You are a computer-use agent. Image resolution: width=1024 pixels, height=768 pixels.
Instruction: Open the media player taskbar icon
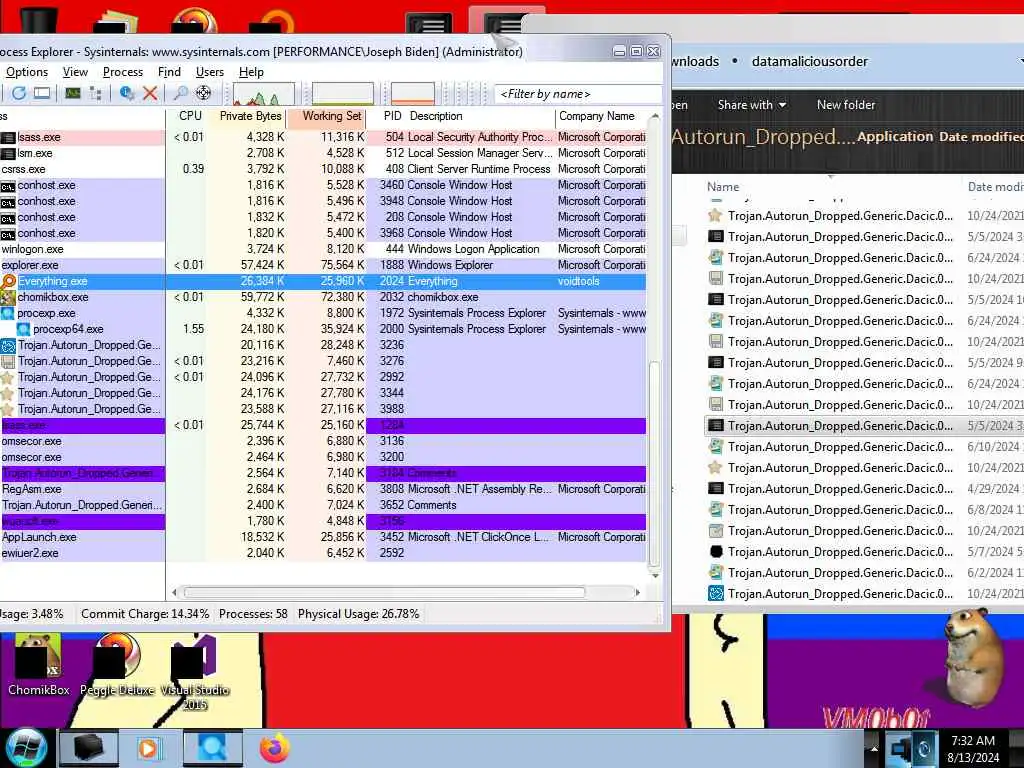point(148,748)
